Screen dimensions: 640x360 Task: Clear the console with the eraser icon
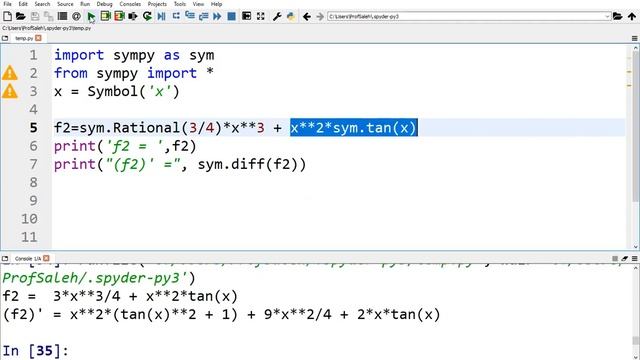[624, 258]
